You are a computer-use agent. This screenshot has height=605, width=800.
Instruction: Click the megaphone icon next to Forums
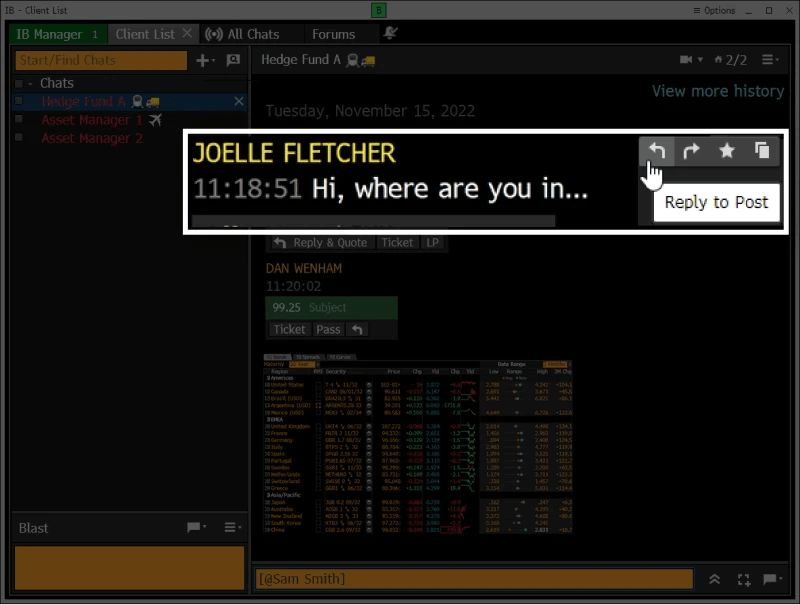[x=390, y=33]
